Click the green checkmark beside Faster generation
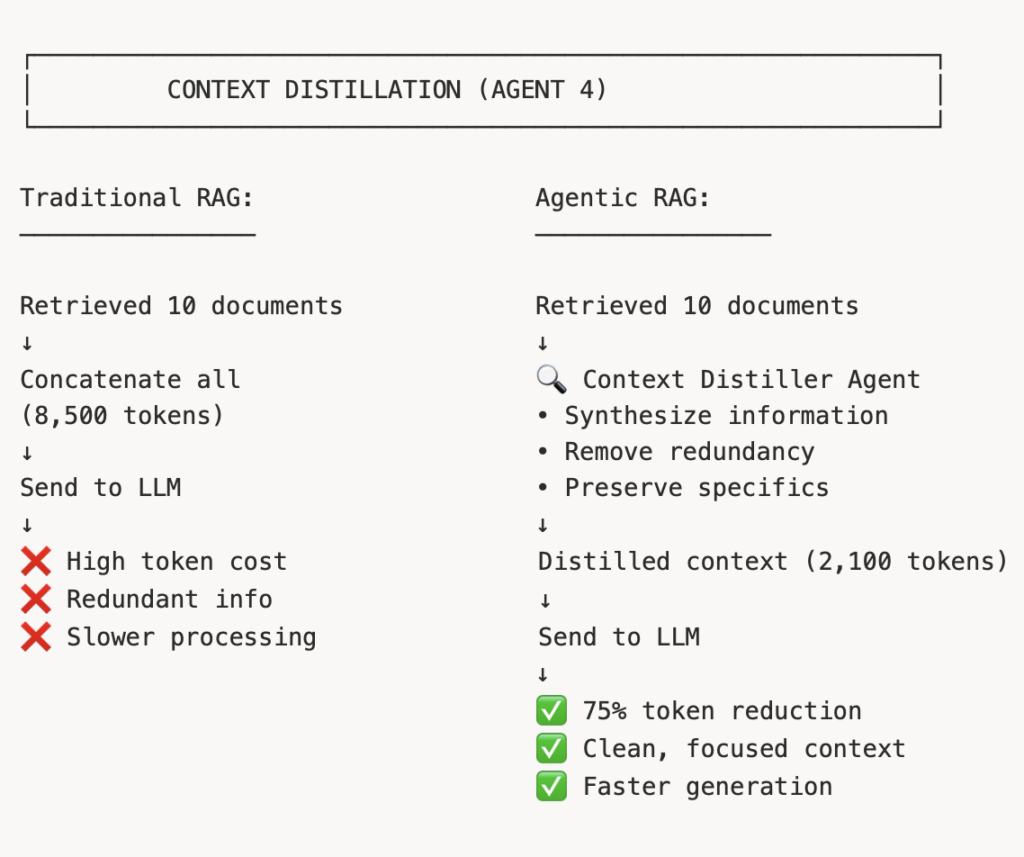This screenshot has height=857, width=1024. pyautogui.click(x=551, y=786)
